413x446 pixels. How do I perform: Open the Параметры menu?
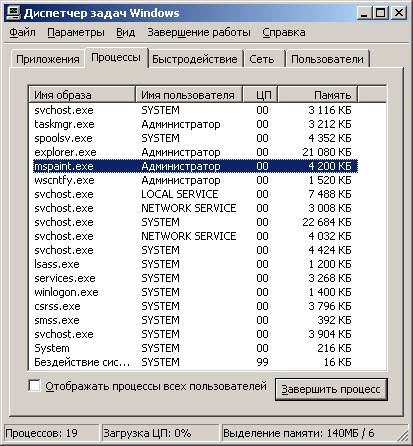76,32
